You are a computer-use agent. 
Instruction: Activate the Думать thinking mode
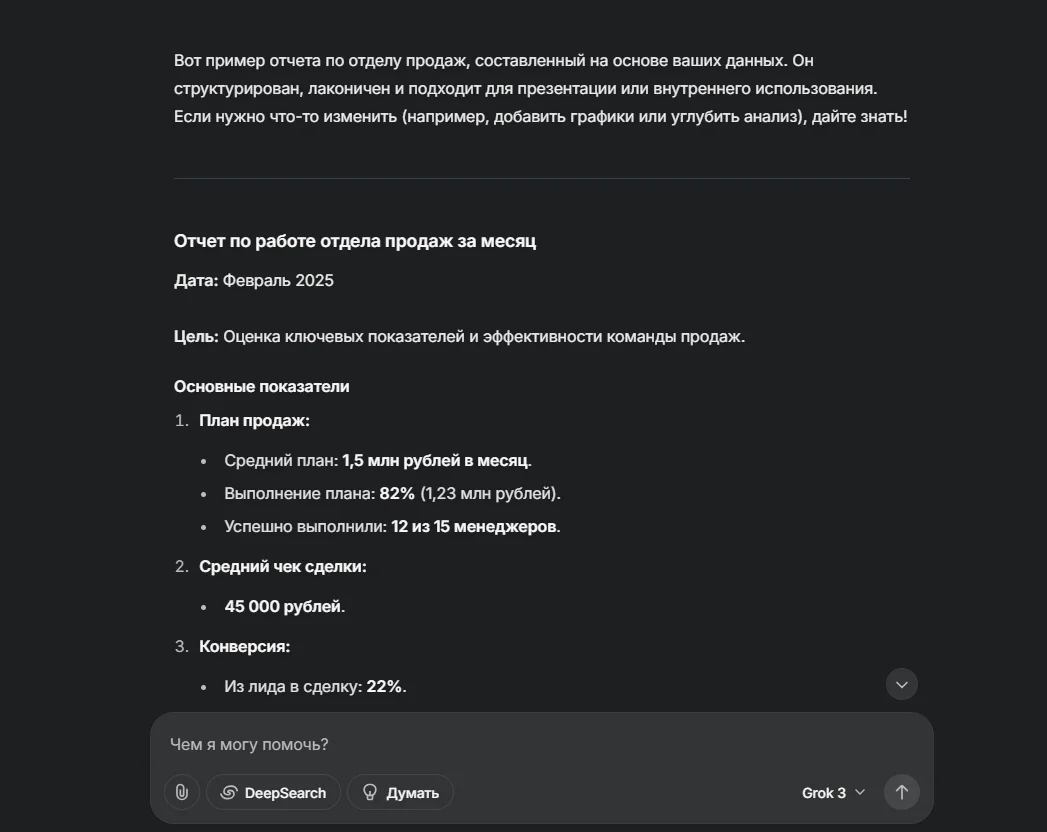click(x=399, y=792)
